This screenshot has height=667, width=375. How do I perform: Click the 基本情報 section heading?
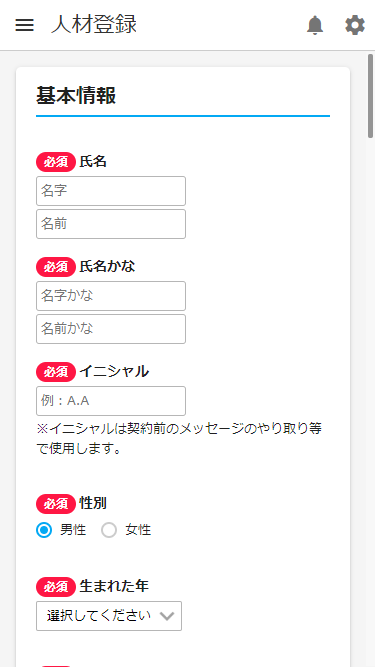[x=76, y=96]
